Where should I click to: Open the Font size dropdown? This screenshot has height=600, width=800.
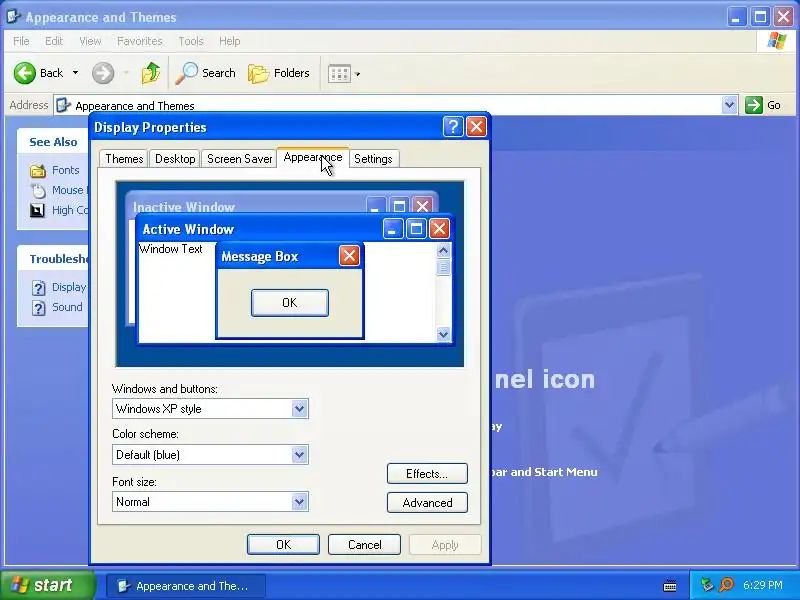[299, 502]
